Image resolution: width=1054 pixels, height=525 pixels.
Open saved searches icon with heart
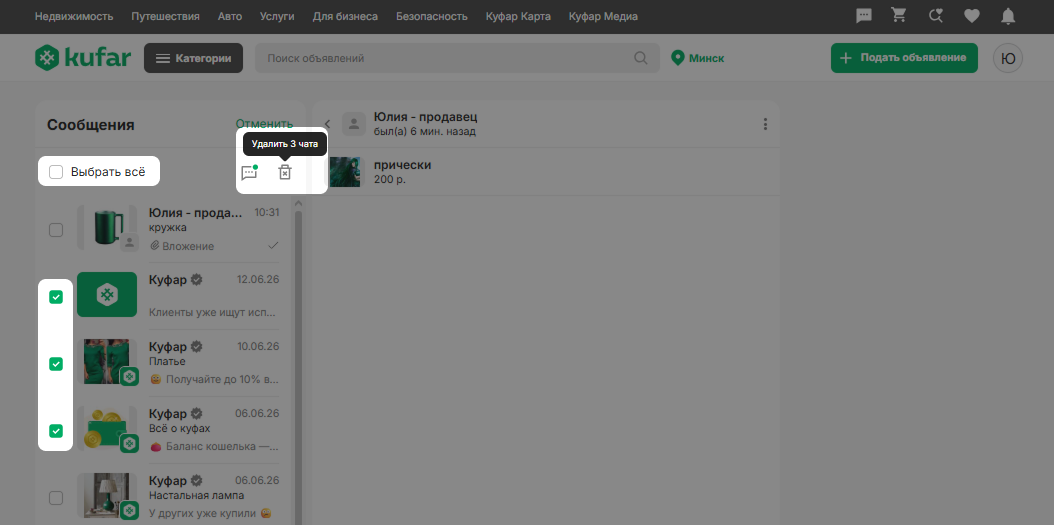936,16
